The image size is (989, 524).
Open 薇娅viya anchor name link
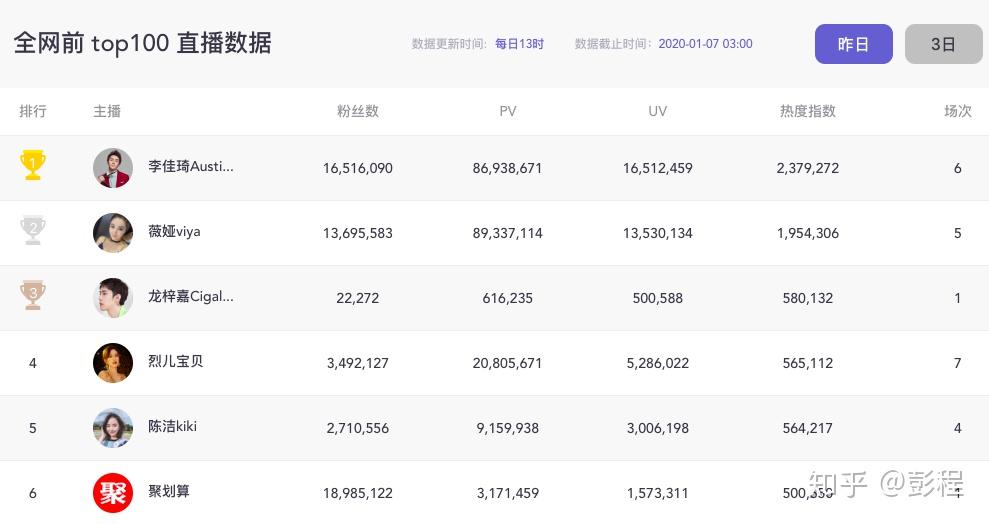click(174, 231)
